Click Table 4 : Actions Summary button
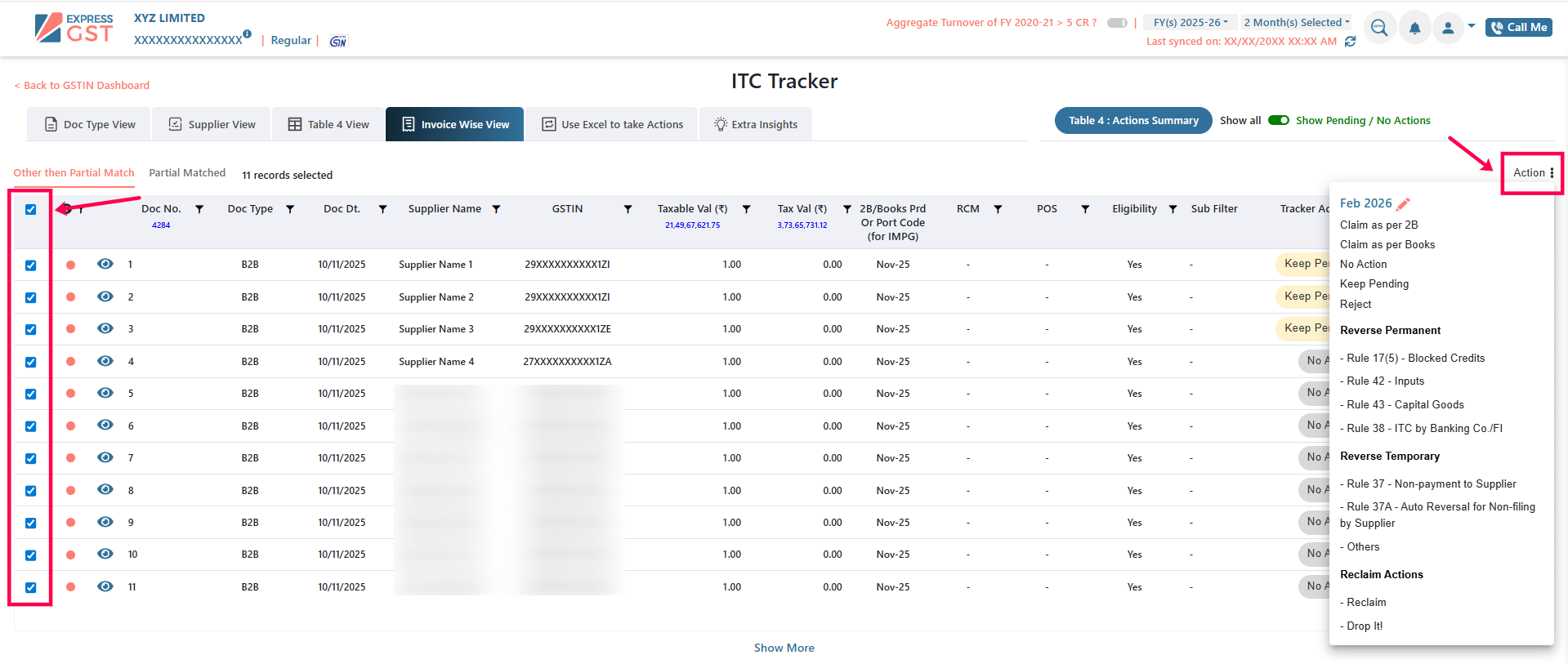This screenshot has height=664, width=1568. [1133, 120]
